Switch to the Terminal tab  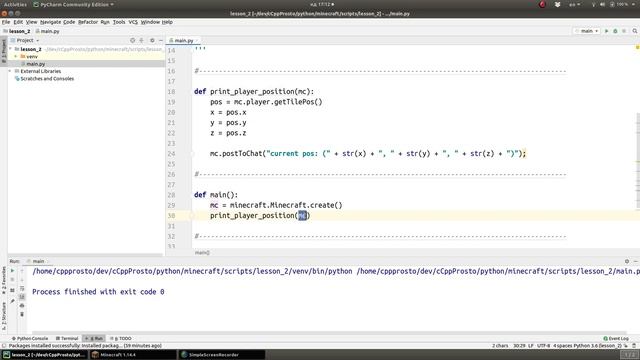(x=67, y=338)
